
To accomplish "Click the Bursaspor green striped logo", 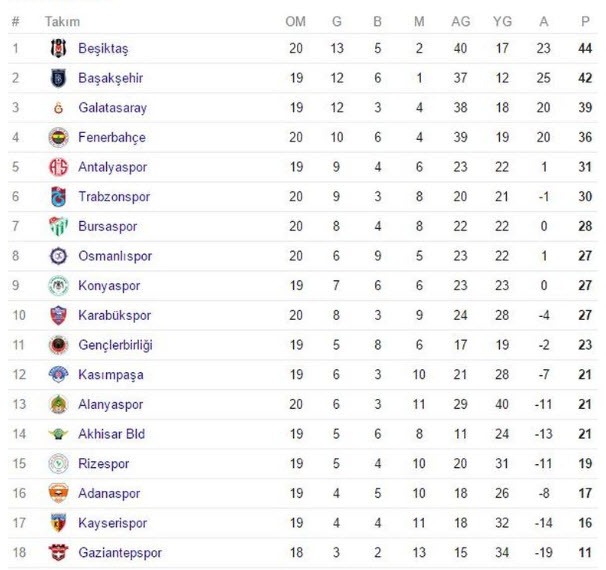I will click(58, 226).
